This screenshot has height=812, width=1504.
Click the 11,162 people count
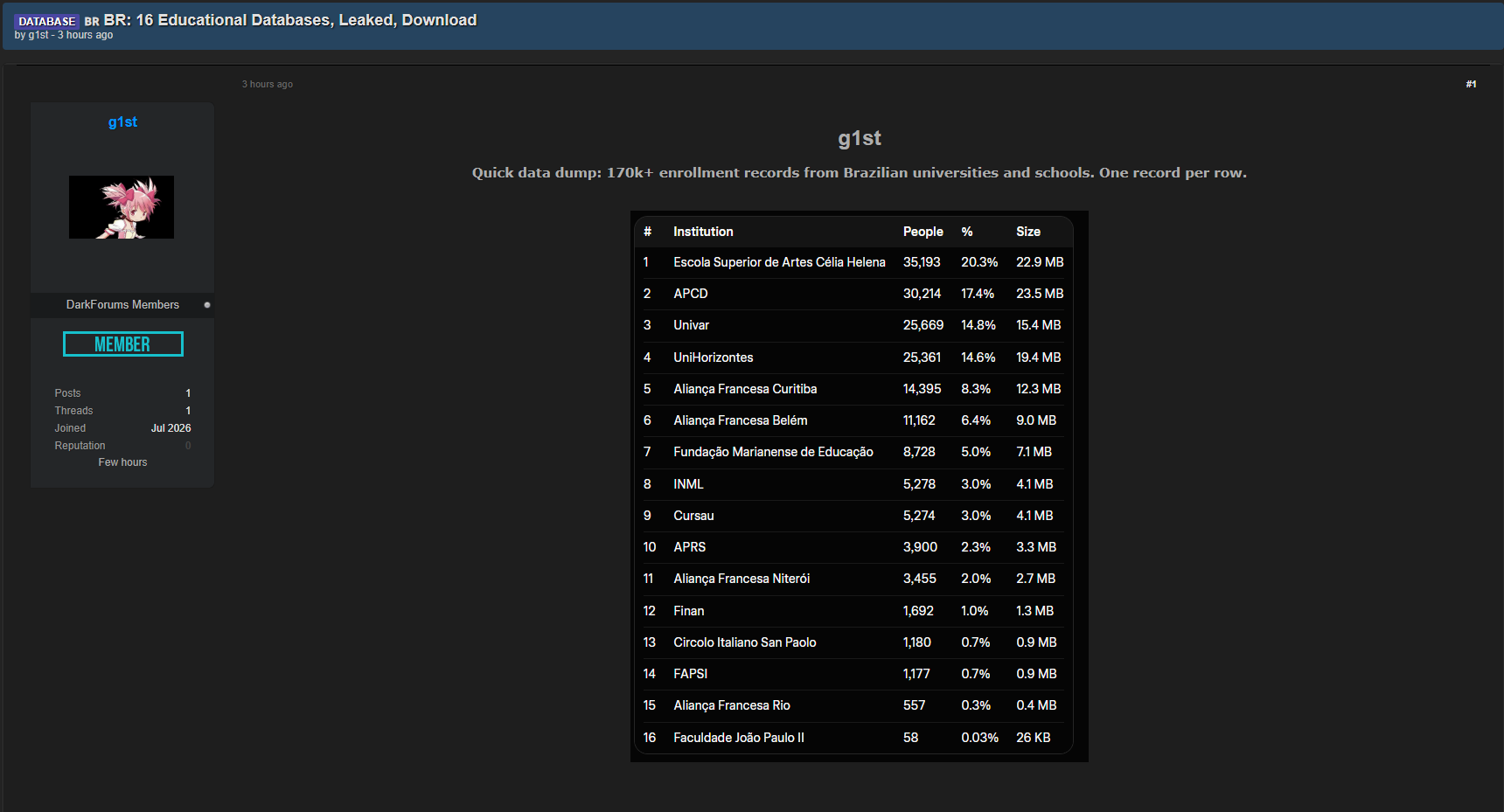coord(919,420)
